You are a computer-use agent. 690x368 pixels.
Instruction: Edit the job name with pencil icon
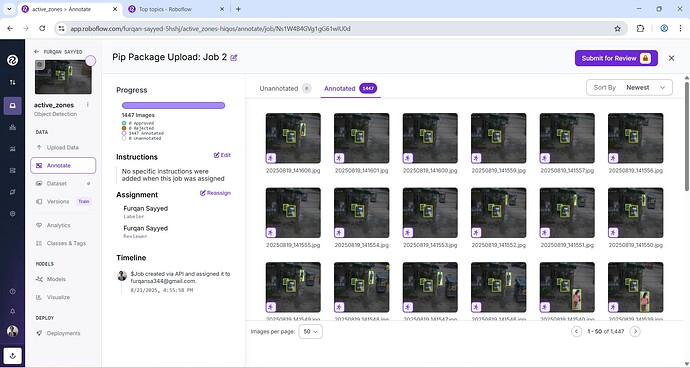(234, 58)
